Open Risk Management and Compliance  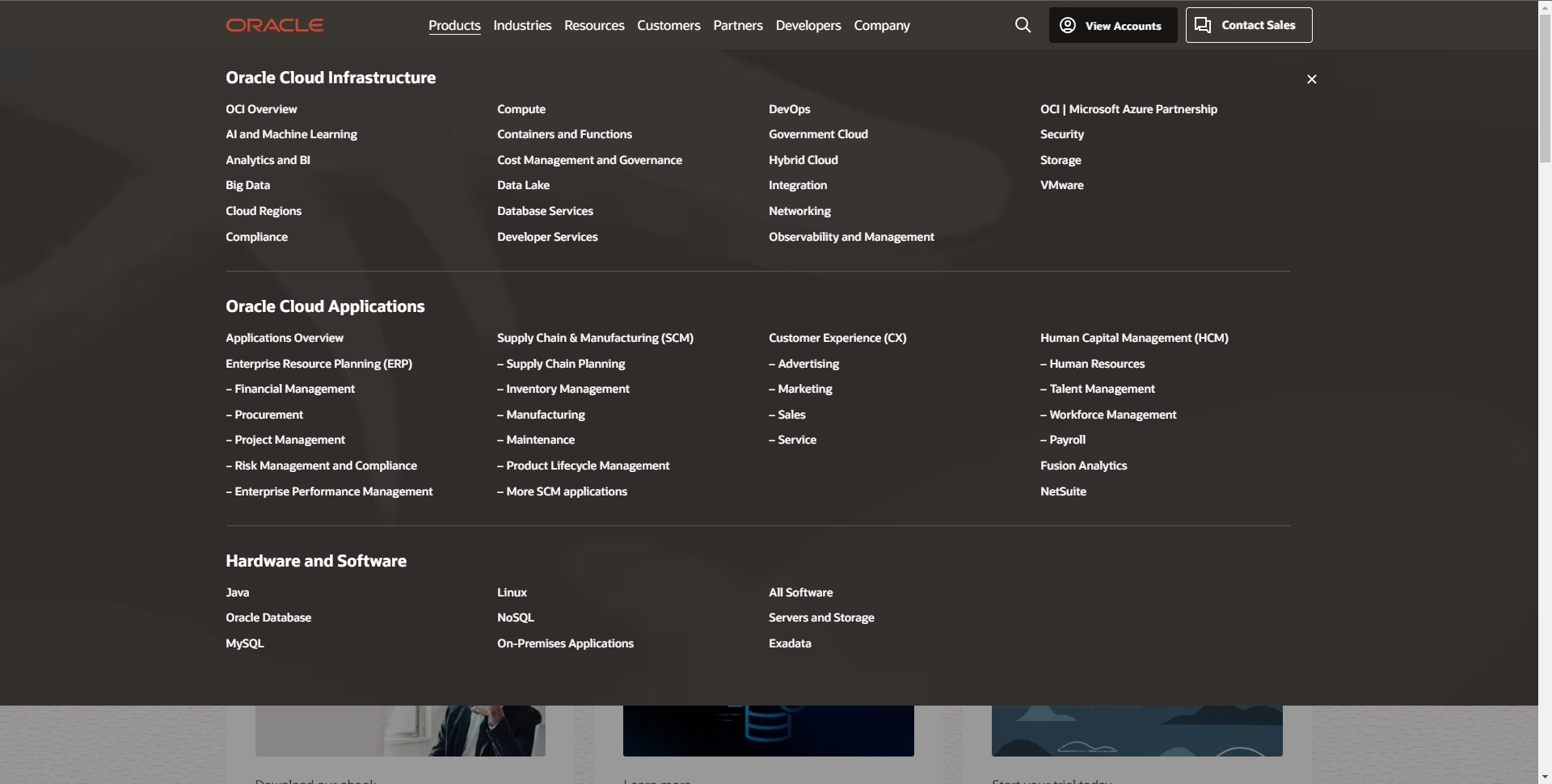tap(321, 466)
